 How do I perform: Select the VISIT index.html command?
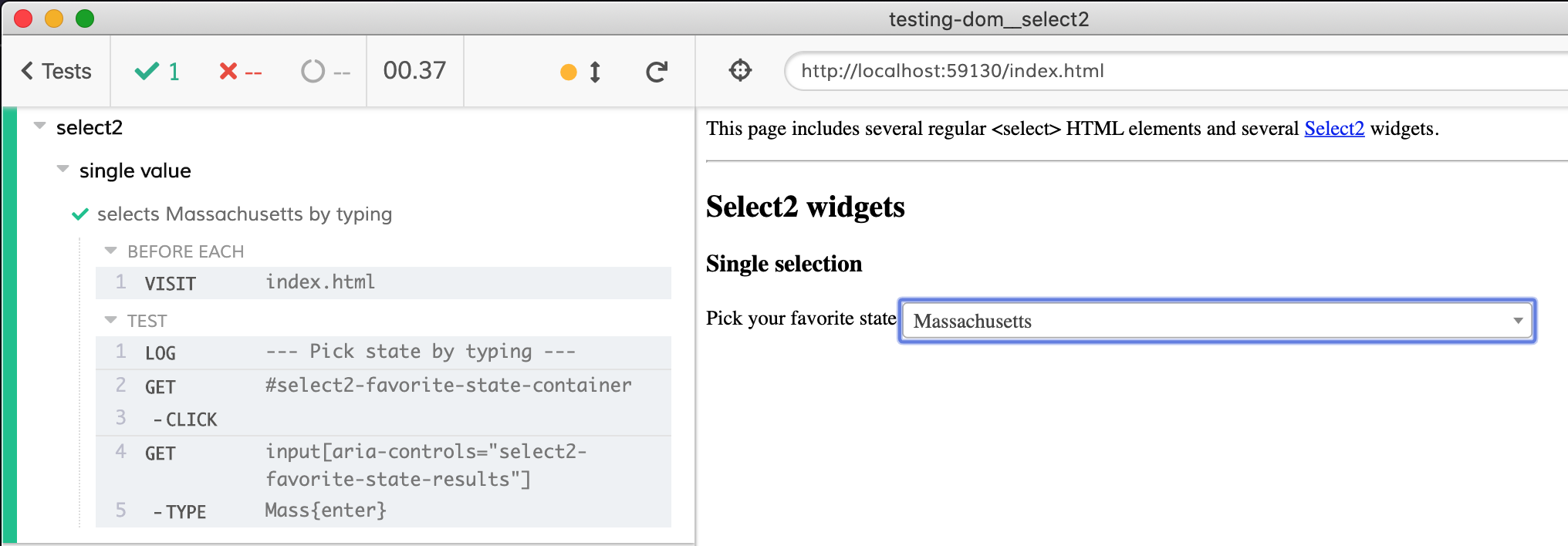(383, 283)
